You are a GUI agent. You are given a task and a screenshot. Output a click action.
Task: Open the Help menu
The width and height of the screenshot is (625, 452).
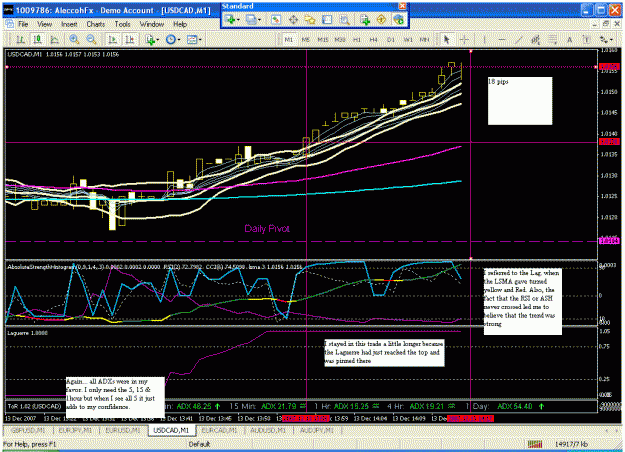180,24
